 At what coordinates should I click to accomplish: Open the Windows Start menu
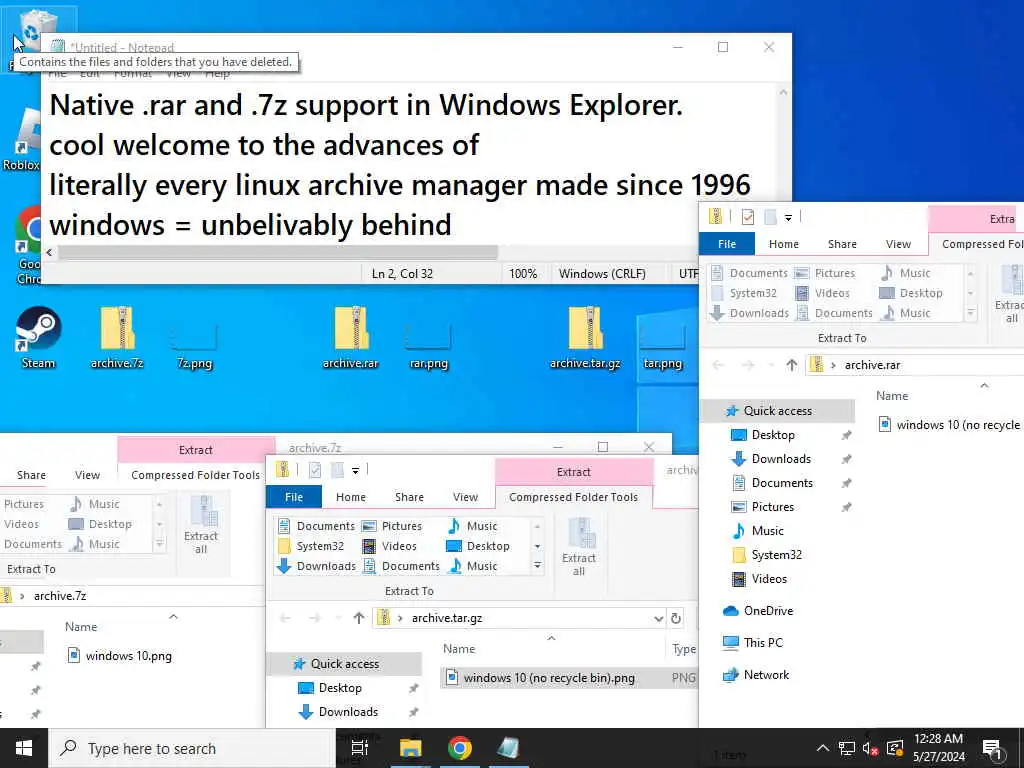[x=24, y=748]
